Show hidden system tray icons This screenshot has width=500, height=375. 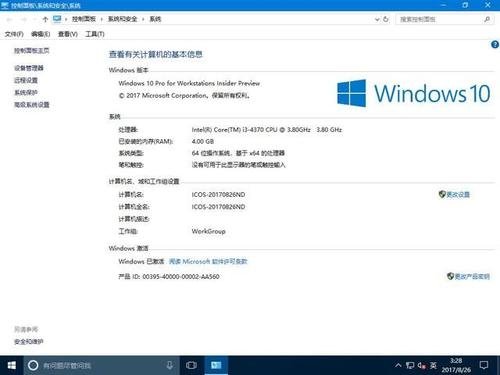[x=398, y=365]
